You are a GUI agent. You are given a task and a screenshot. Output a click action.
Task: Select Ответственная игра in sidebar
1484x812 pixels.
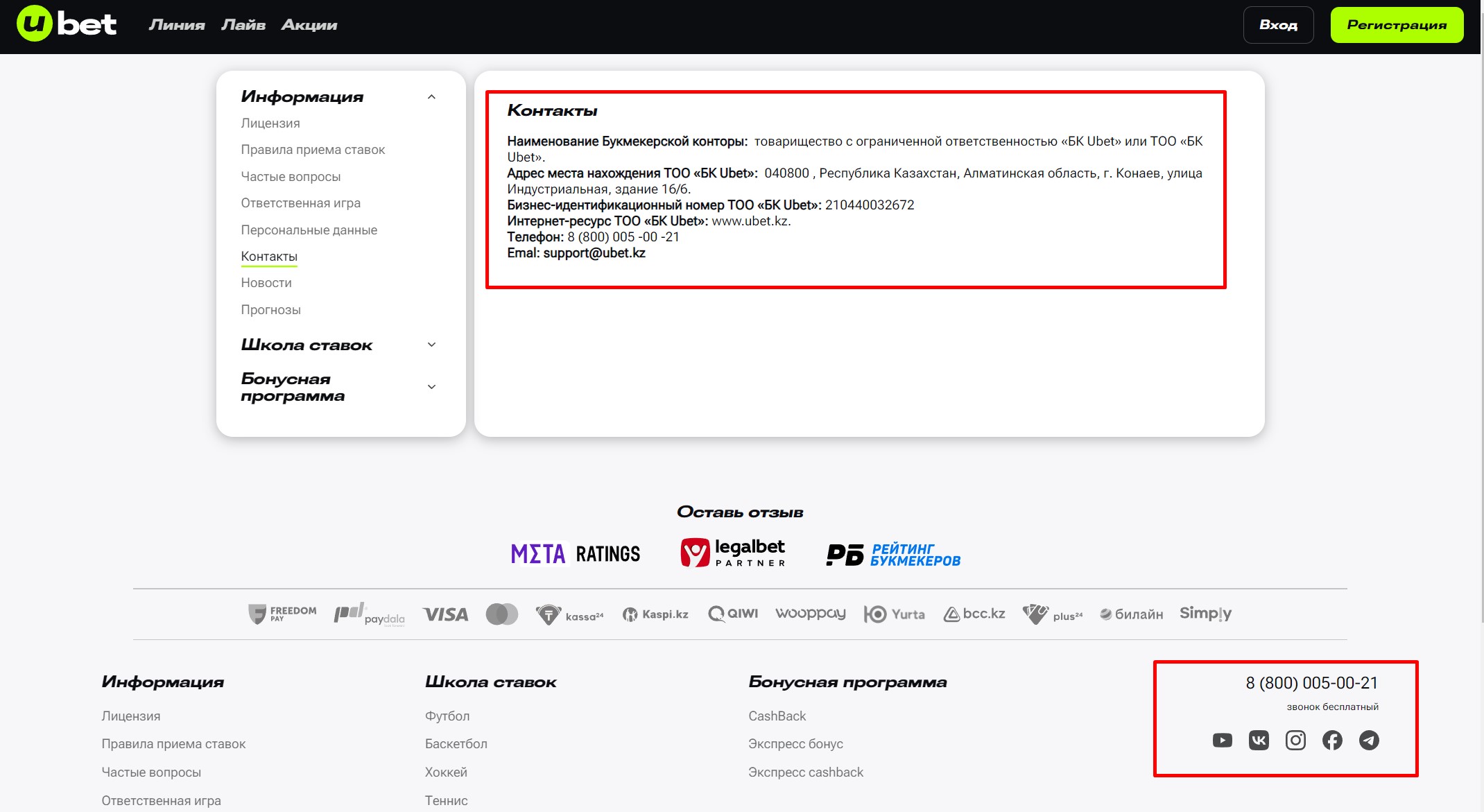[x=300, y=203]
